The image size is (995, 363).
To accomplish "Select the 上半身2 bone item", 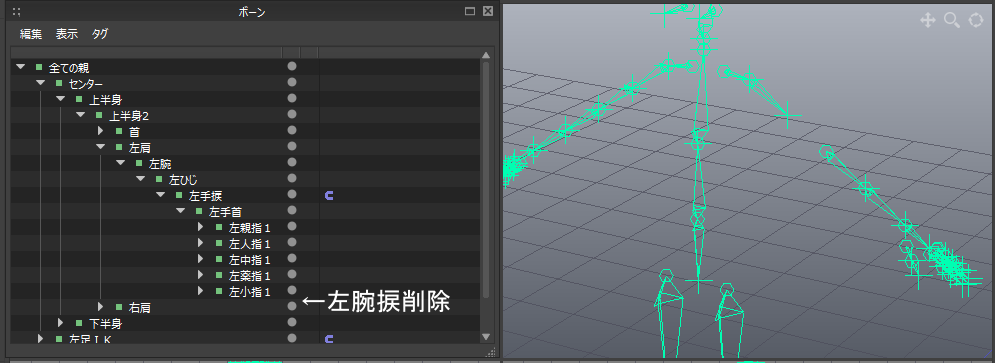I will pyautogui.click(x=129, y=116).
